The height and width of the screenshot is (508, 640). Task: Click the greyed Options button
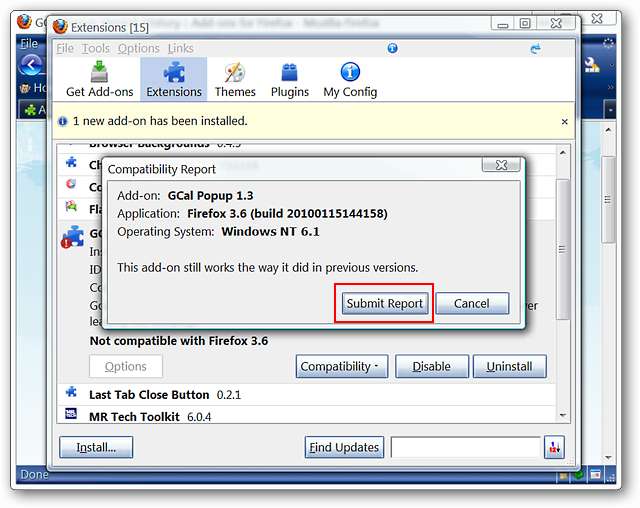pyautogui.click(x=126, y=366)
